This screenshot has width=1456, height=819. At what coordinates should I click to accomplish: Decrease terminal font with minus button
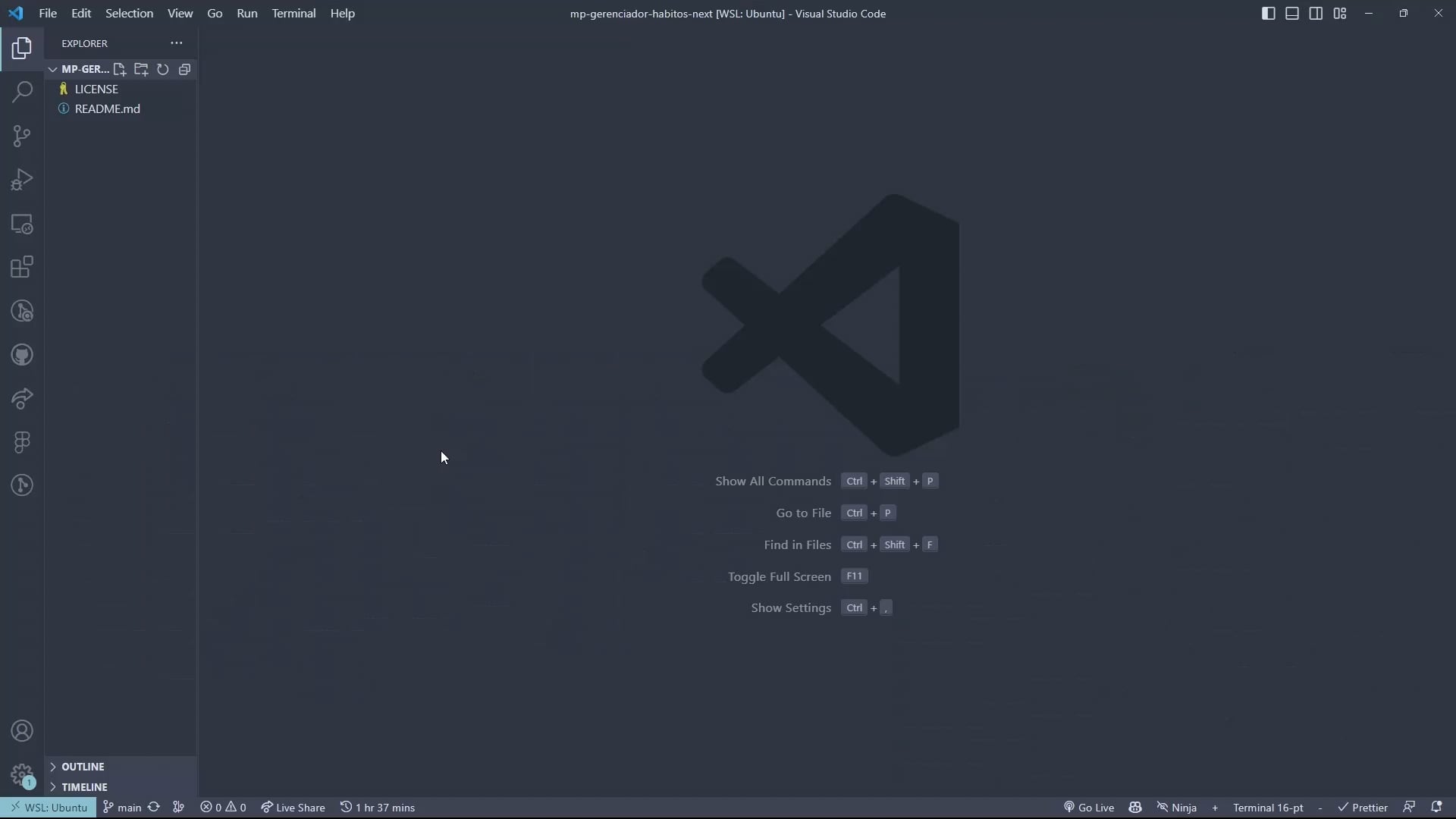click(x=1320, y=807)
